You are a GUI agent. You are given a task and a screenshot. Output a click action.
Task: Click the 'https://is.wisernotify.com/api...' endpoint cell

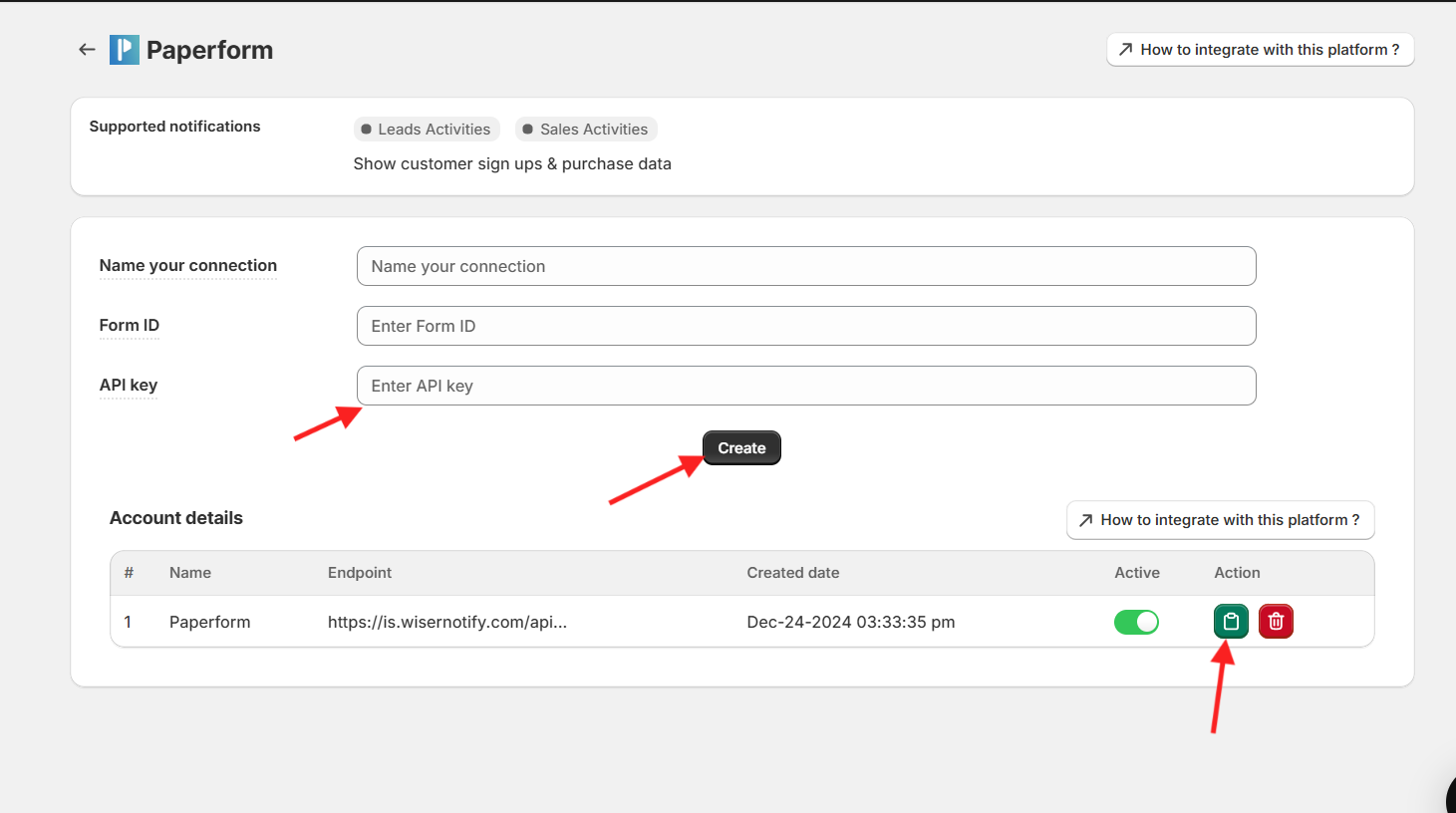pyautogui.click(x=447, y=622)
